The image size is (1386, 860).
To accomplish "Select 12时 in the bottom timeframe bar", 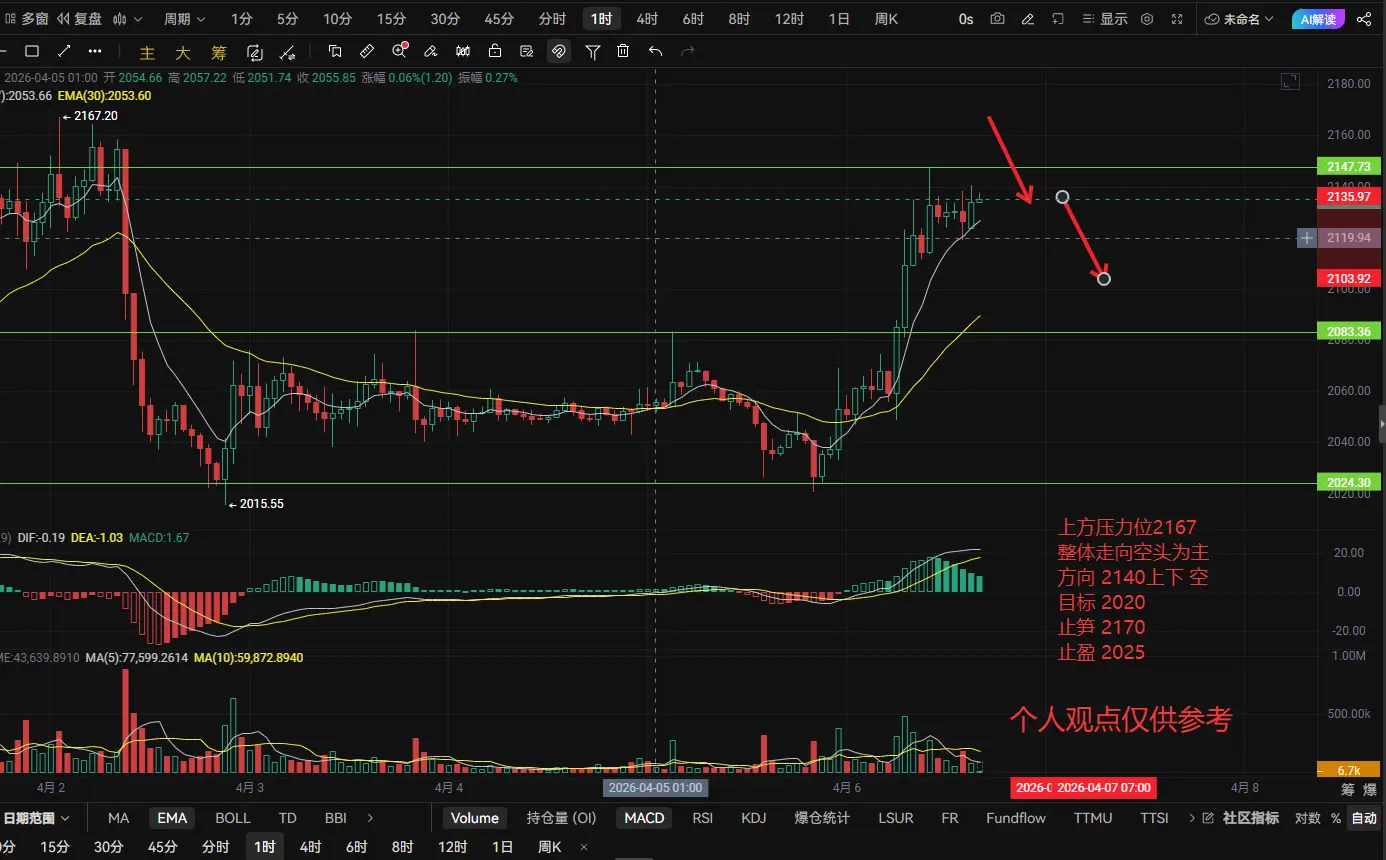I will click(x=453, y=847).
